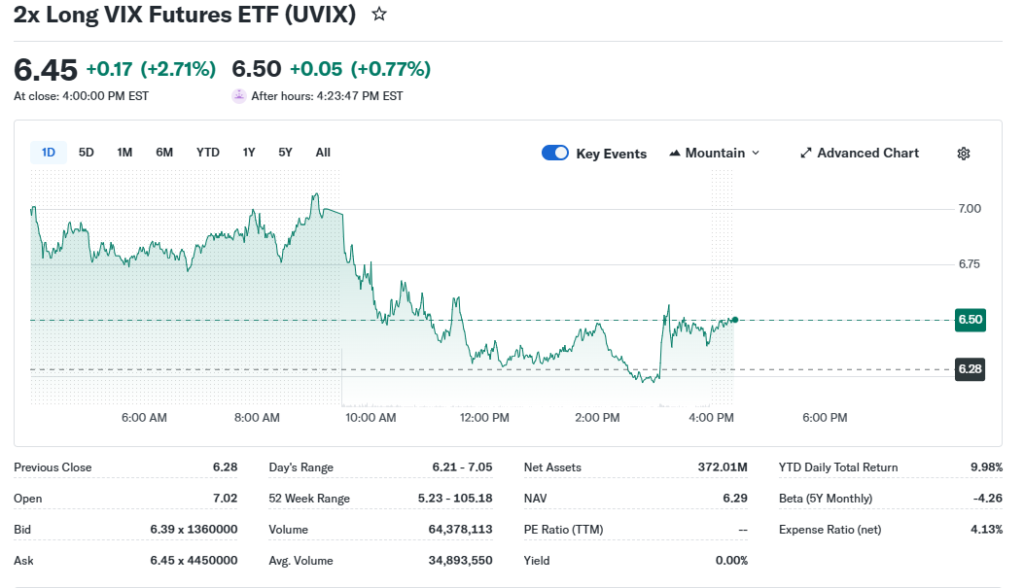Click the green endpoint dot on chart

point(735,319)
